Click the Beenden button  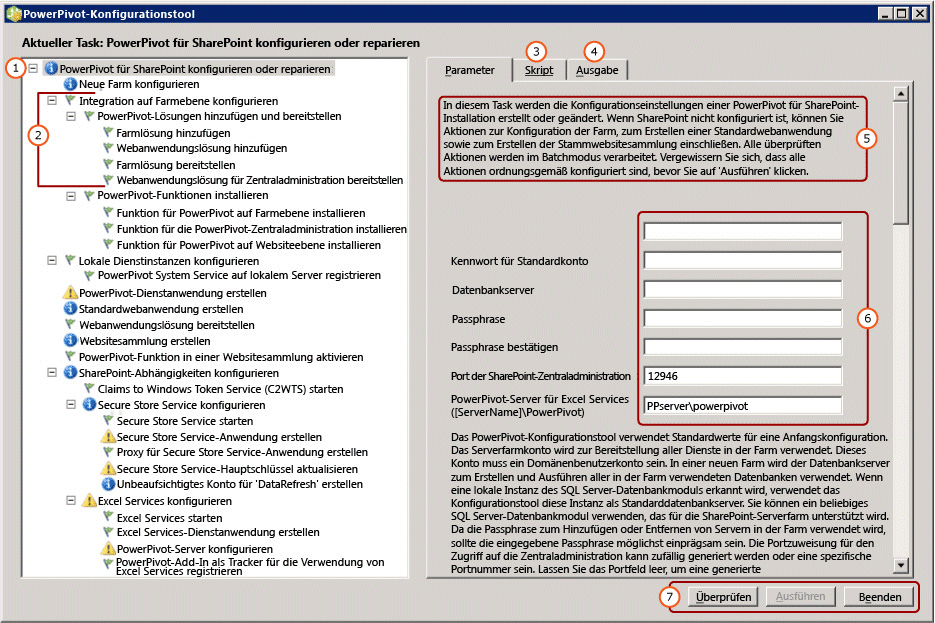(x=879, y=597)
